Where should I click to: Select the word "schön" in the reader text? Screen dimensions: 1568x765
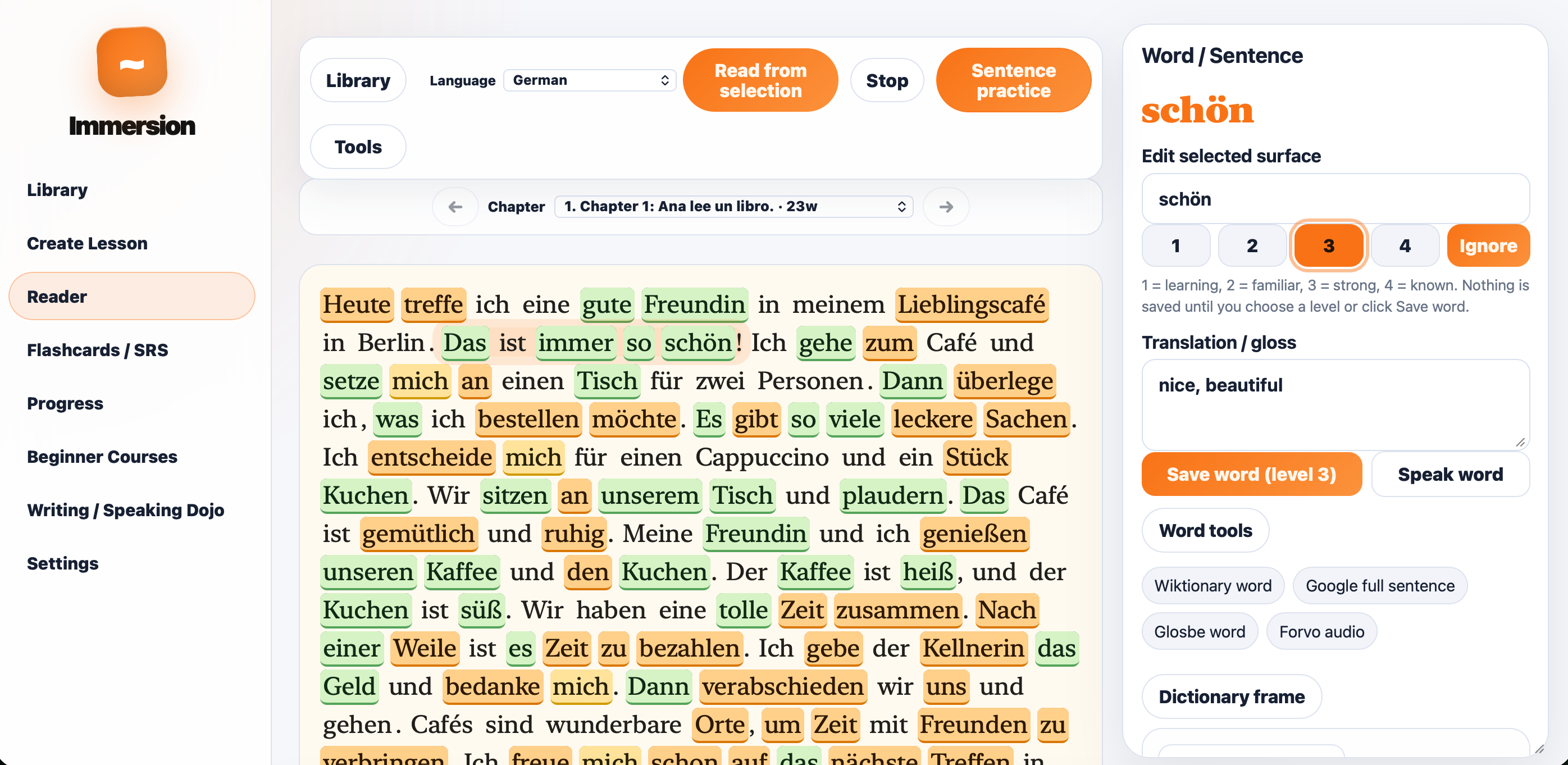pyautogui.click(x=698, y=343)
